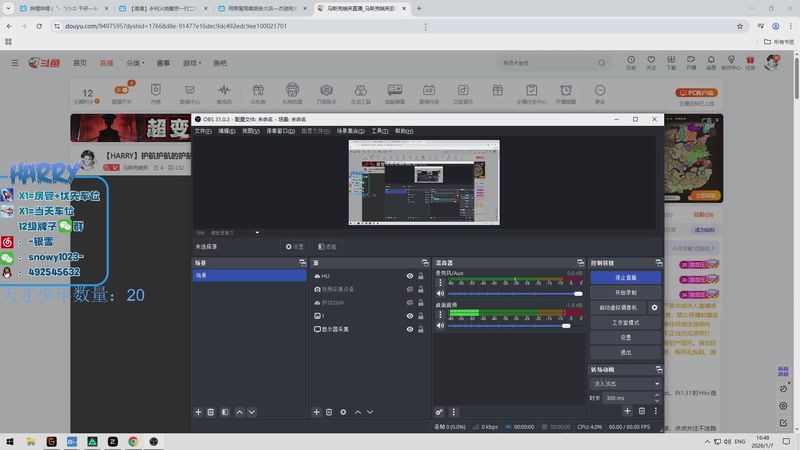The width and height of the screenshot is (800, 450).
Task: Pop out the Sources dock panel
Action: coord(425,263)
